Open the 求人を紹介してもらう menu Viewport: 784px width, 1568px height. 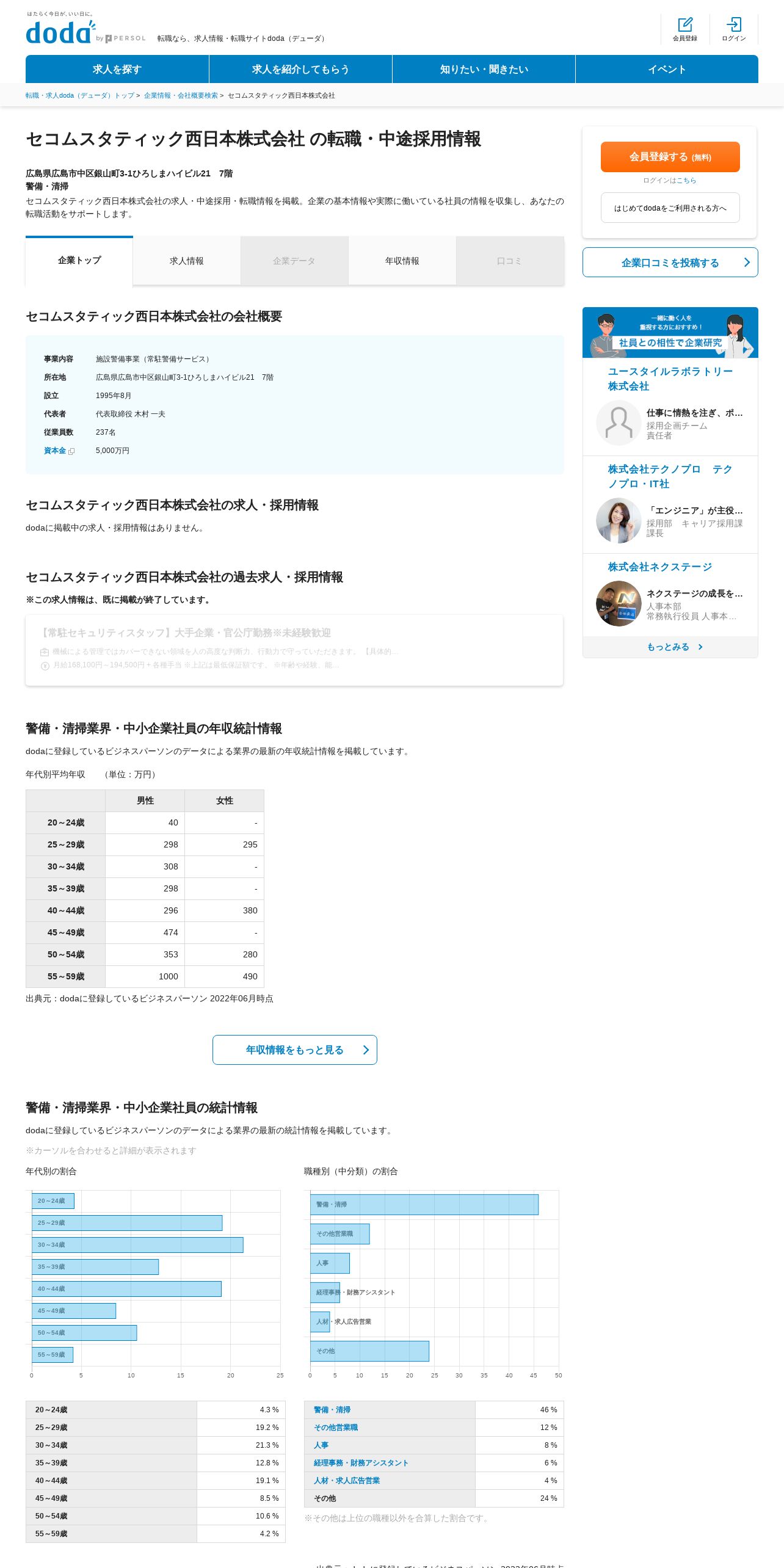pos(300,69)
